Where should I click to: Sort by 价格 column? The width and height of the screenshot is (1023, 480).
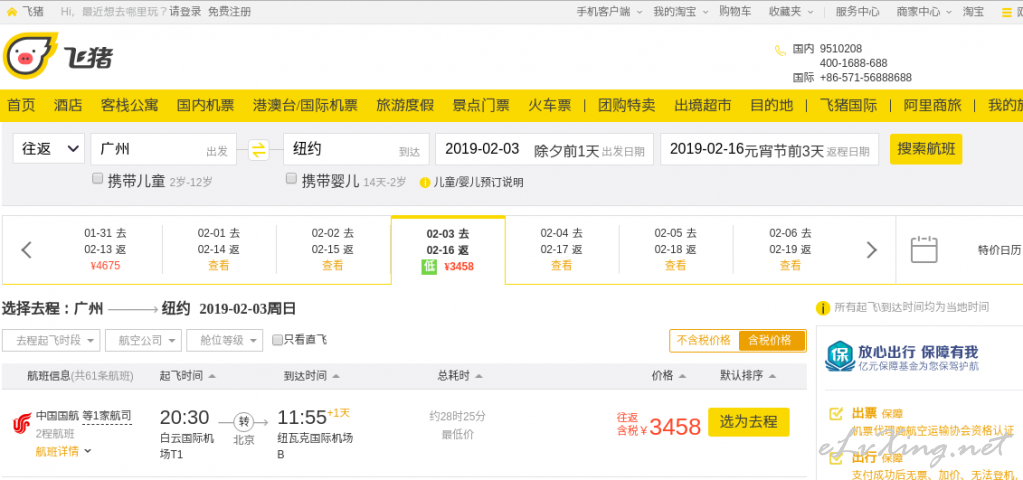669,376
